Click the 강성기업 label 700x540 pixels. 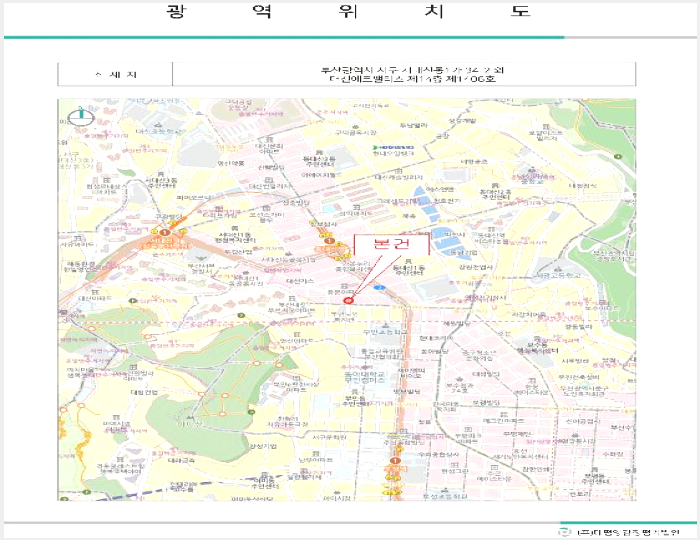point(262,446)
